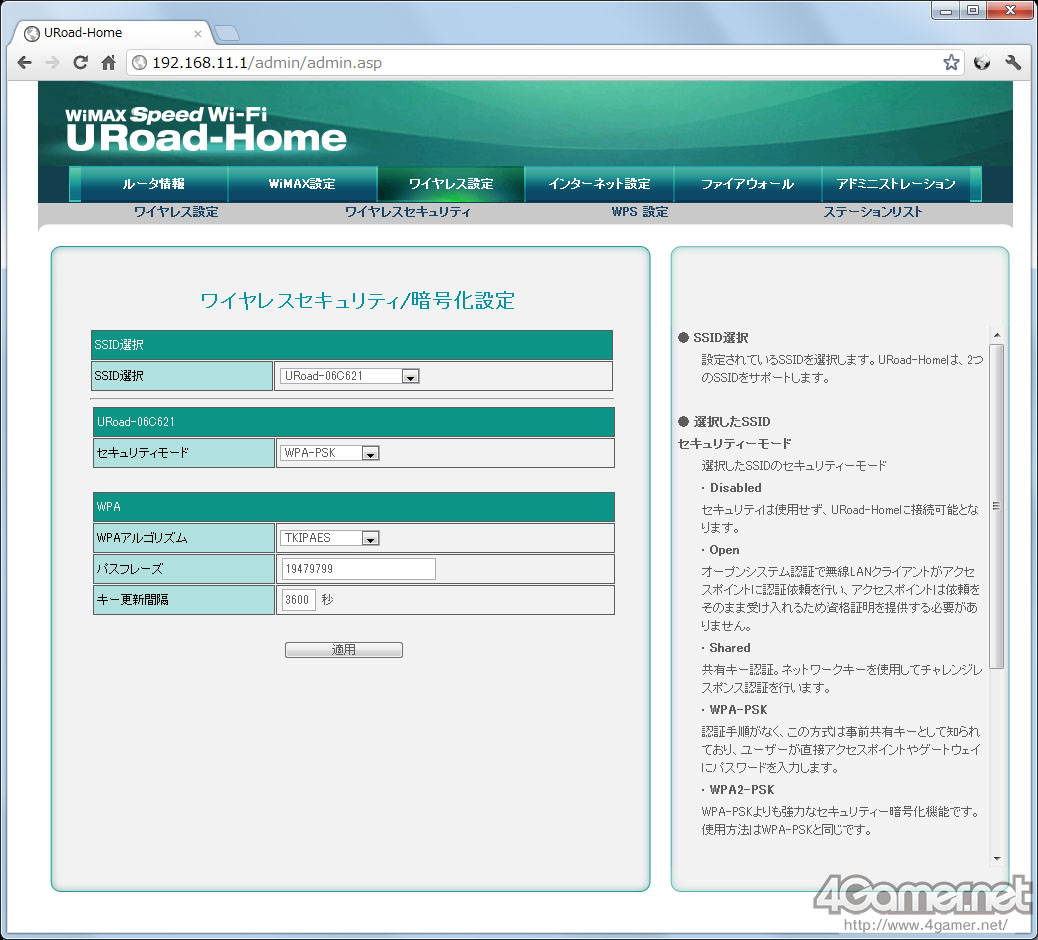Click the WPAアルゴリズム row label
Screen dimensions: 1038x940
point(184,538)
